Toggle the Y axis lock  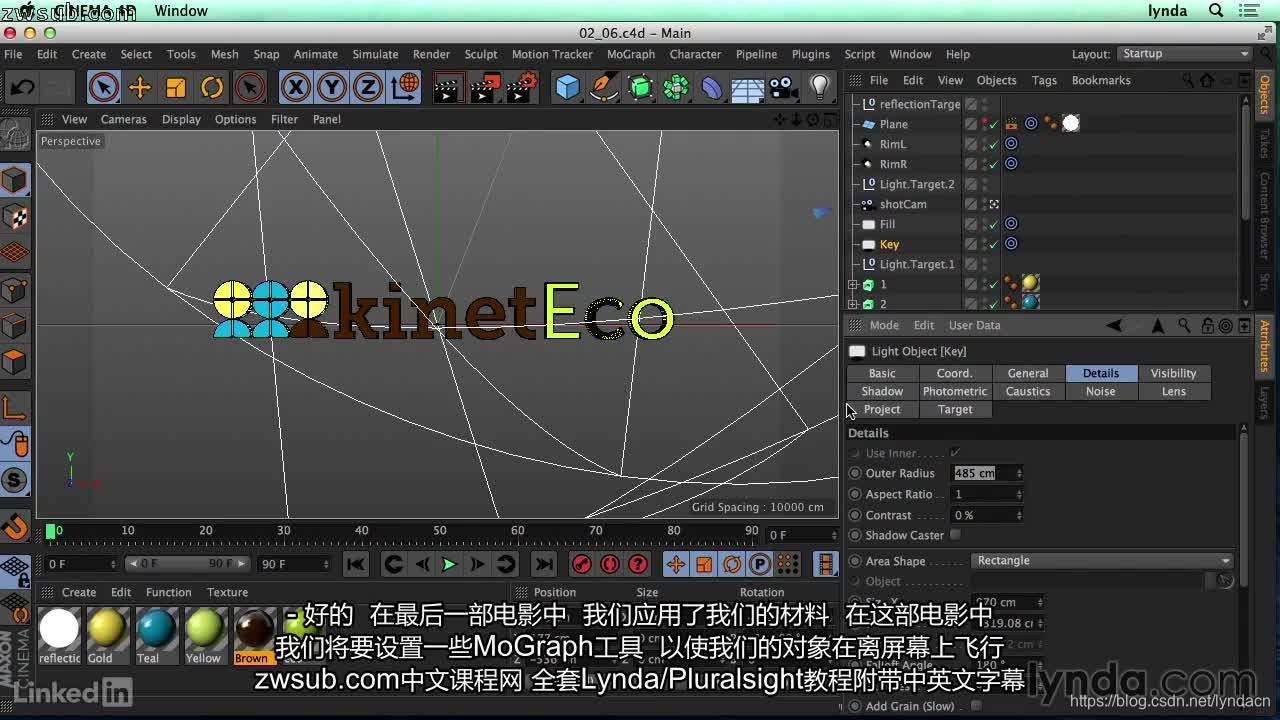(x=332, y=88)
